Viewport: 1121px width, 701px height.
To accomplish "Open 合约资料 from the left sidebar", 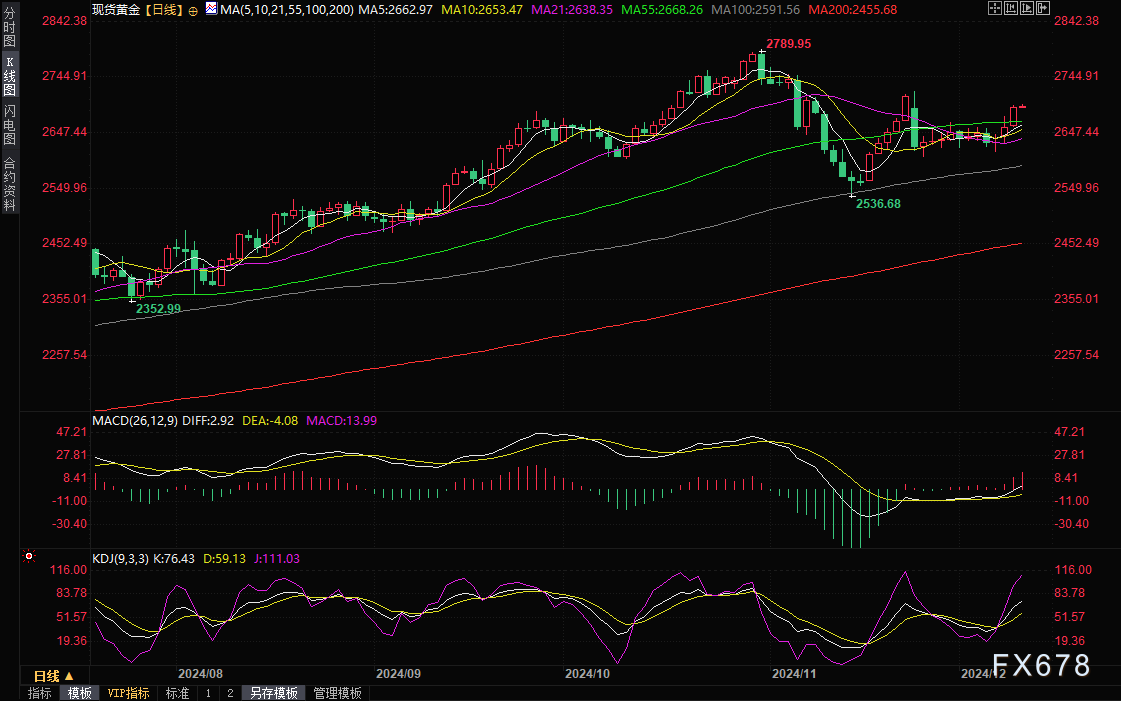I will point(9,184).
